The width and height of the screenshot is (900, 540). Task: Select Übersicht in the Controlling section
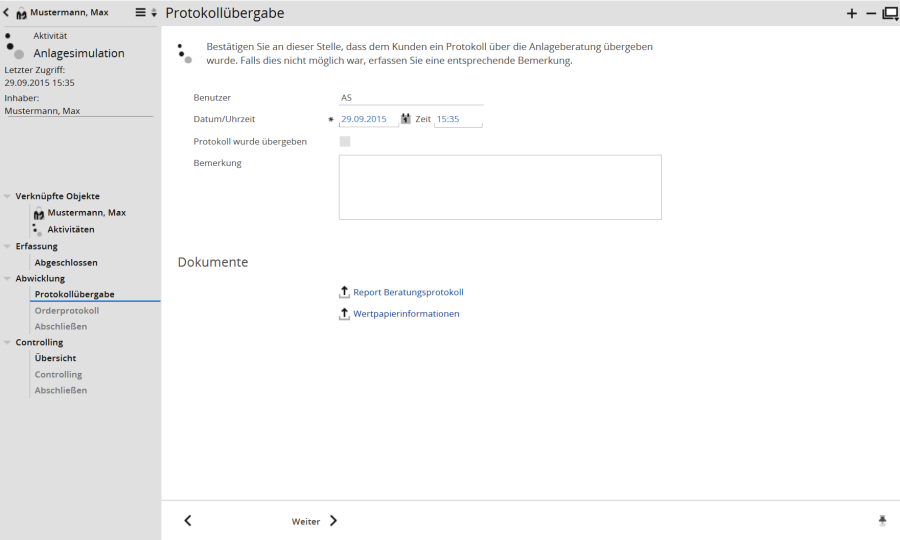point(55,358)
